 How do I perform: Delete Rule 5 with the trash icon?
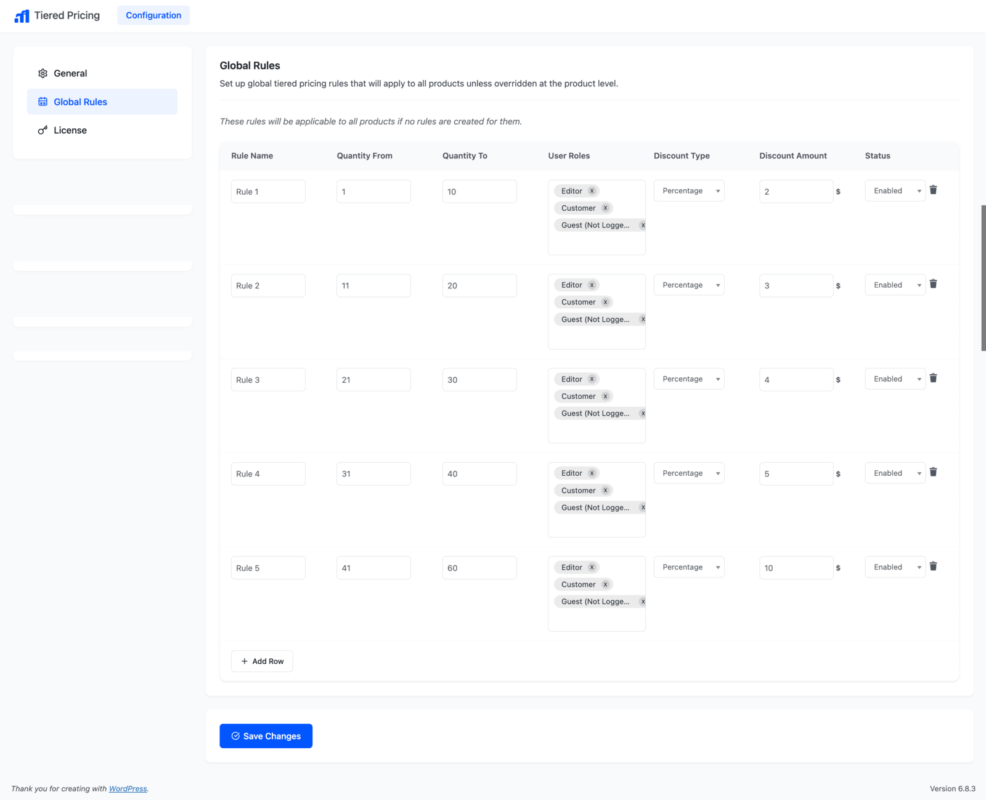(933, 565)
